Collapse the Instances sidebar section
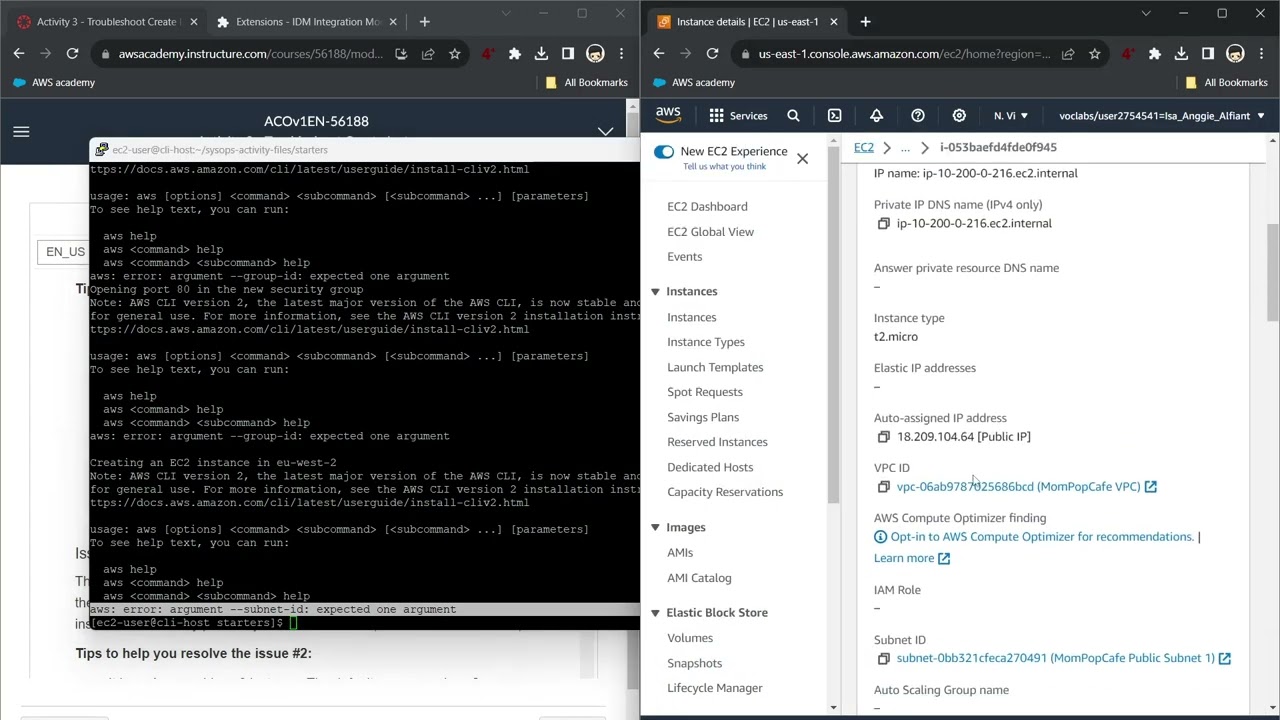 [x=655, y=291]
